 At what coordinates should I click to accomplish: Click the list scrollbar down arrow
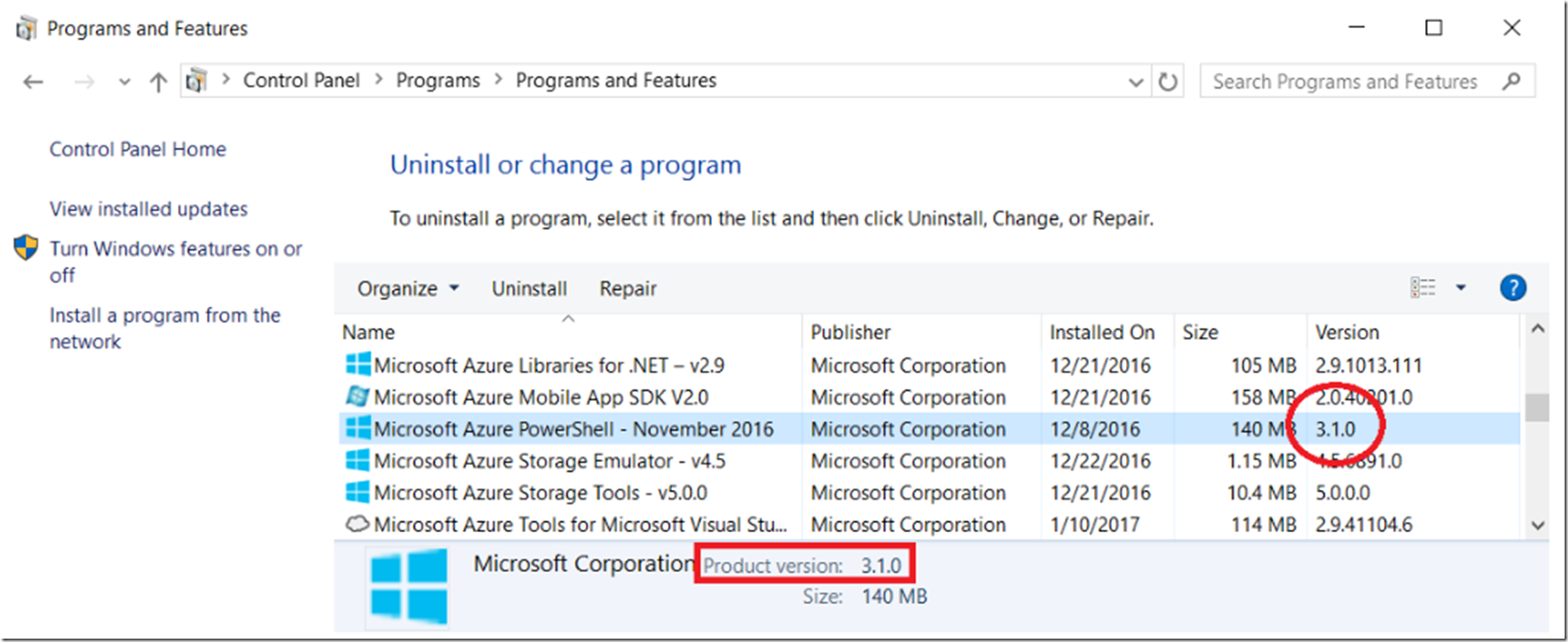click(x=1538, y=525)
